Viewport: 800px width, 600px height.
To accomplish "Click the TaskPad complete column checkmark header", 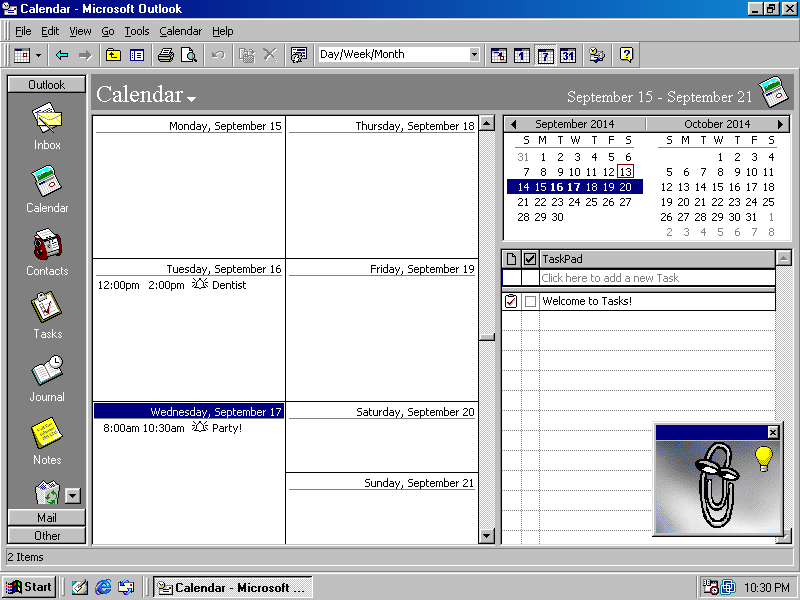I will (530, 259).
